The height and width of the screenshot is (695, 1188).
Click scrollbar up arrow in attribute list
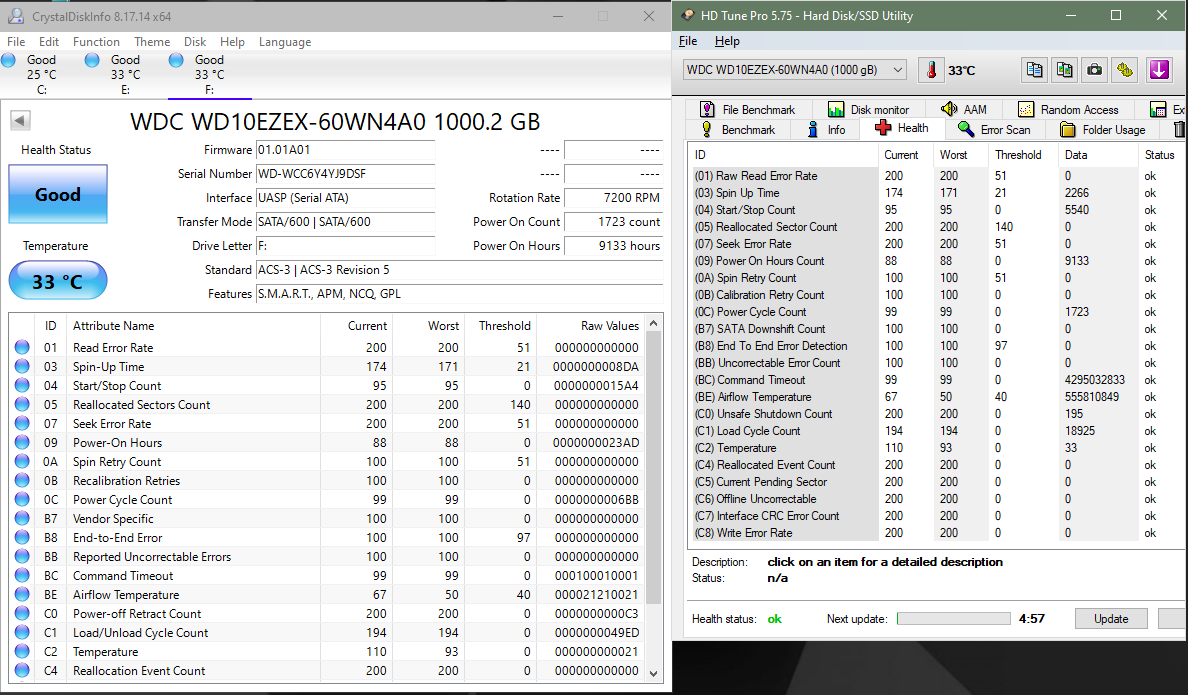(654, 325)
